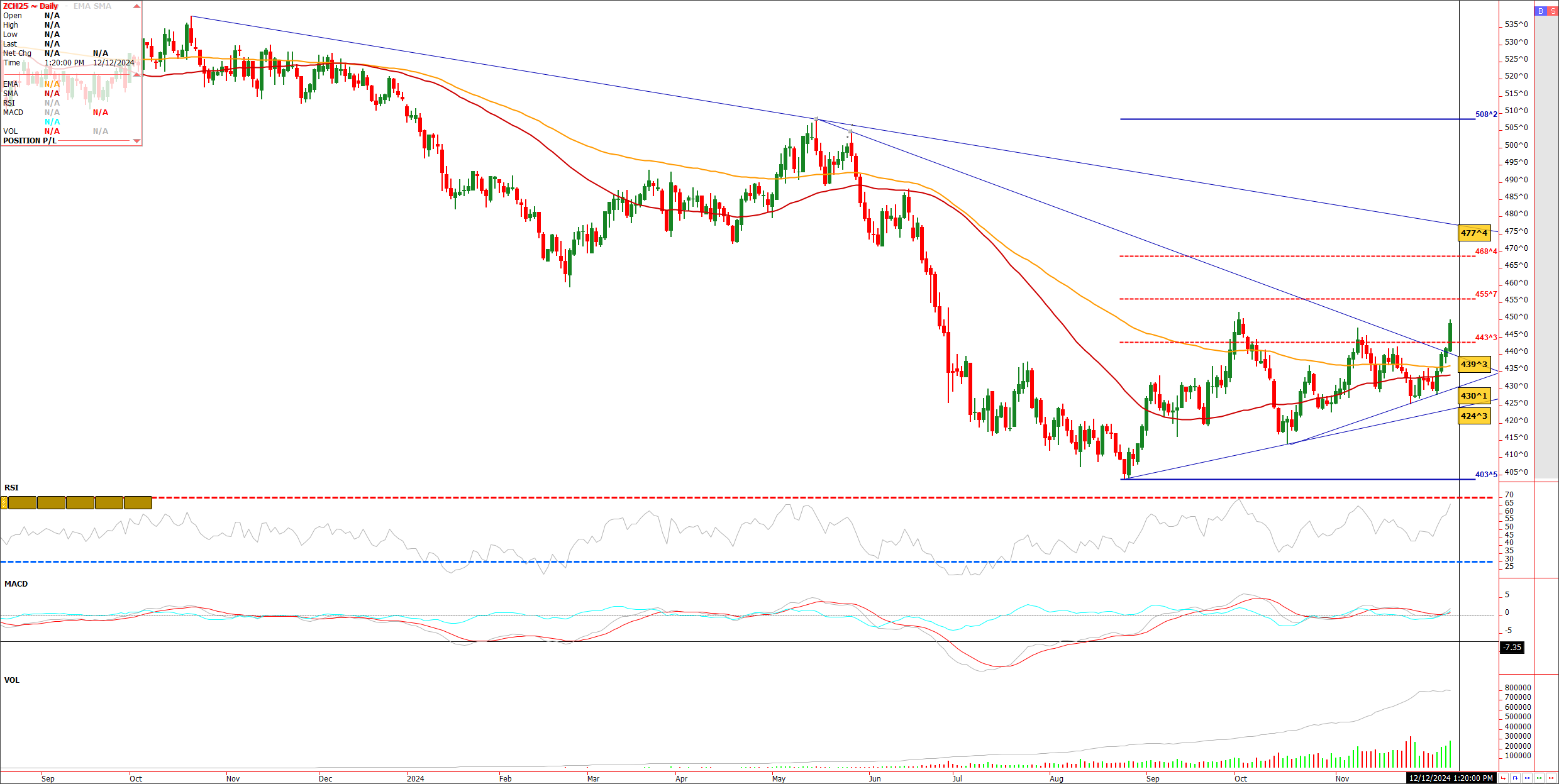The image size is (1559, 784).
Task: Collapse the indicators section with middle arrow
Action: [x=136, y=74]
